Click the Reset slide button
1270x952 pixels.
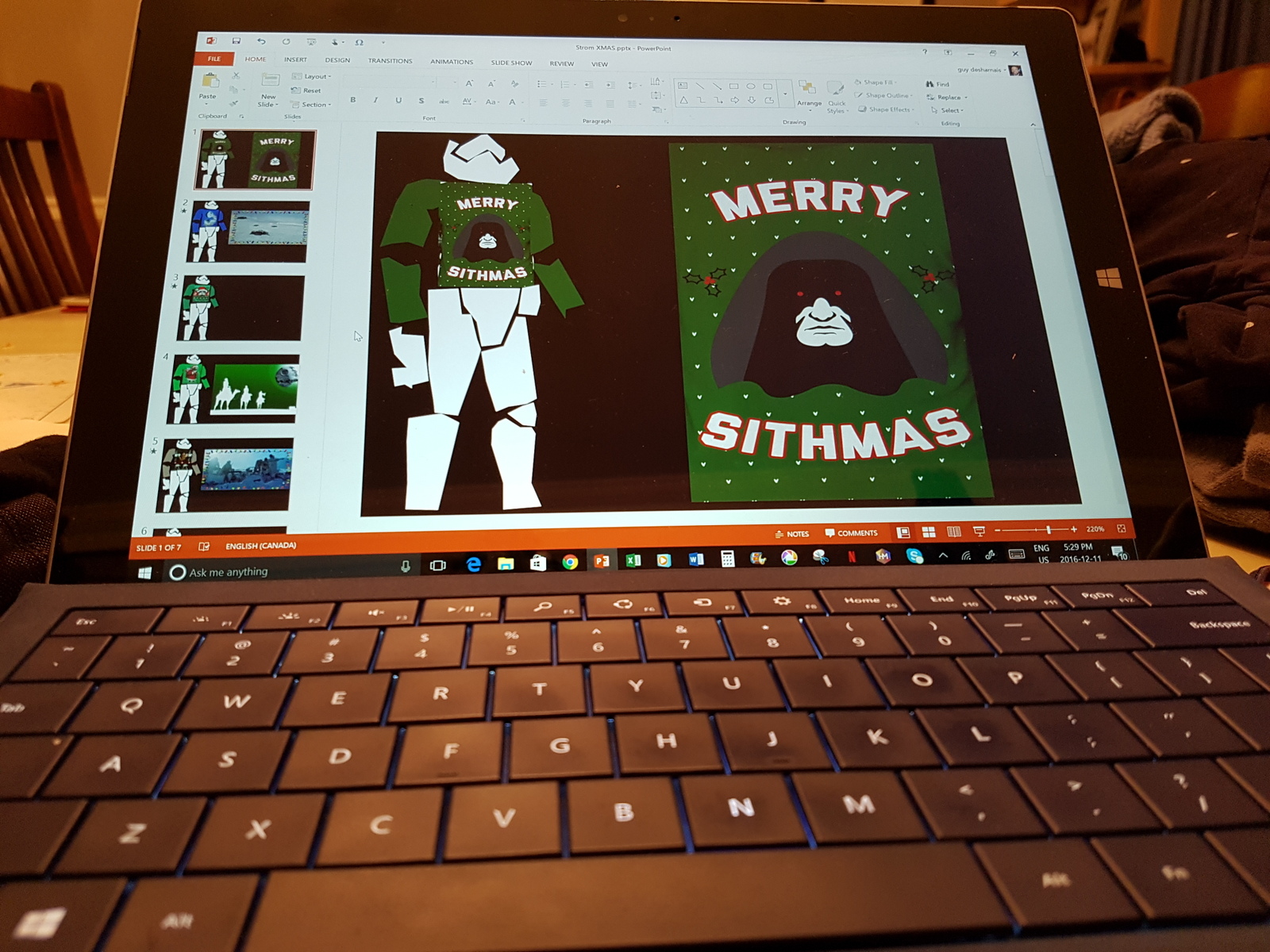(306, 90)
